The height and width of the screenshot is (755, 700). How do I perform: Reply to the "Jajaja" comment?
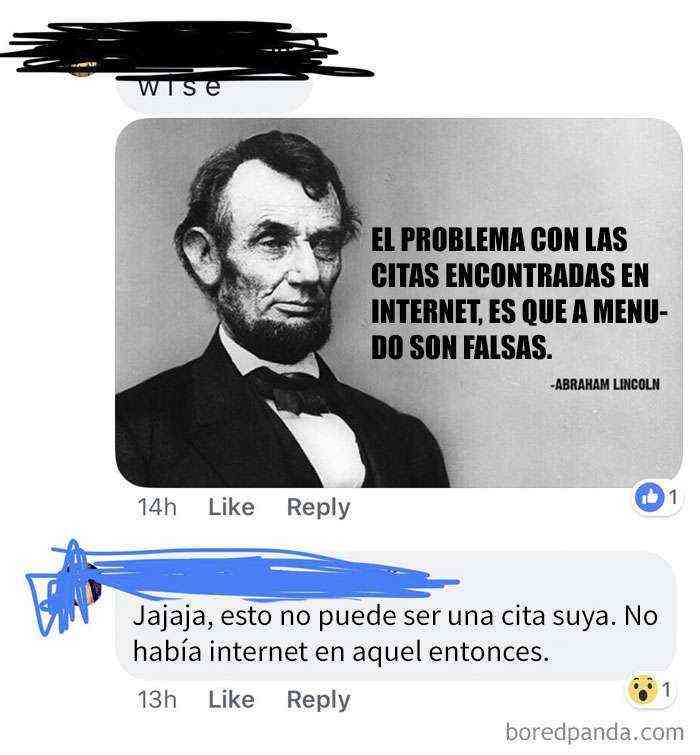pos(318,701)
